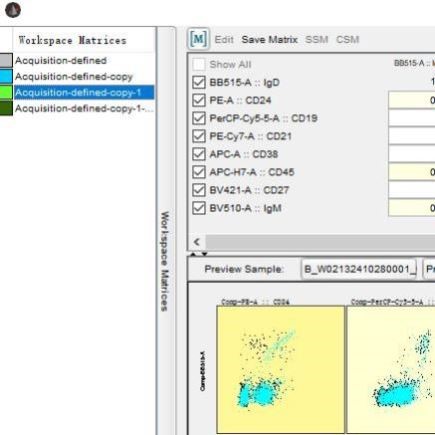Viewport: 435px width, 435px height.
Task: Click the left scroll arrow of matrix table
Action: 197,242
